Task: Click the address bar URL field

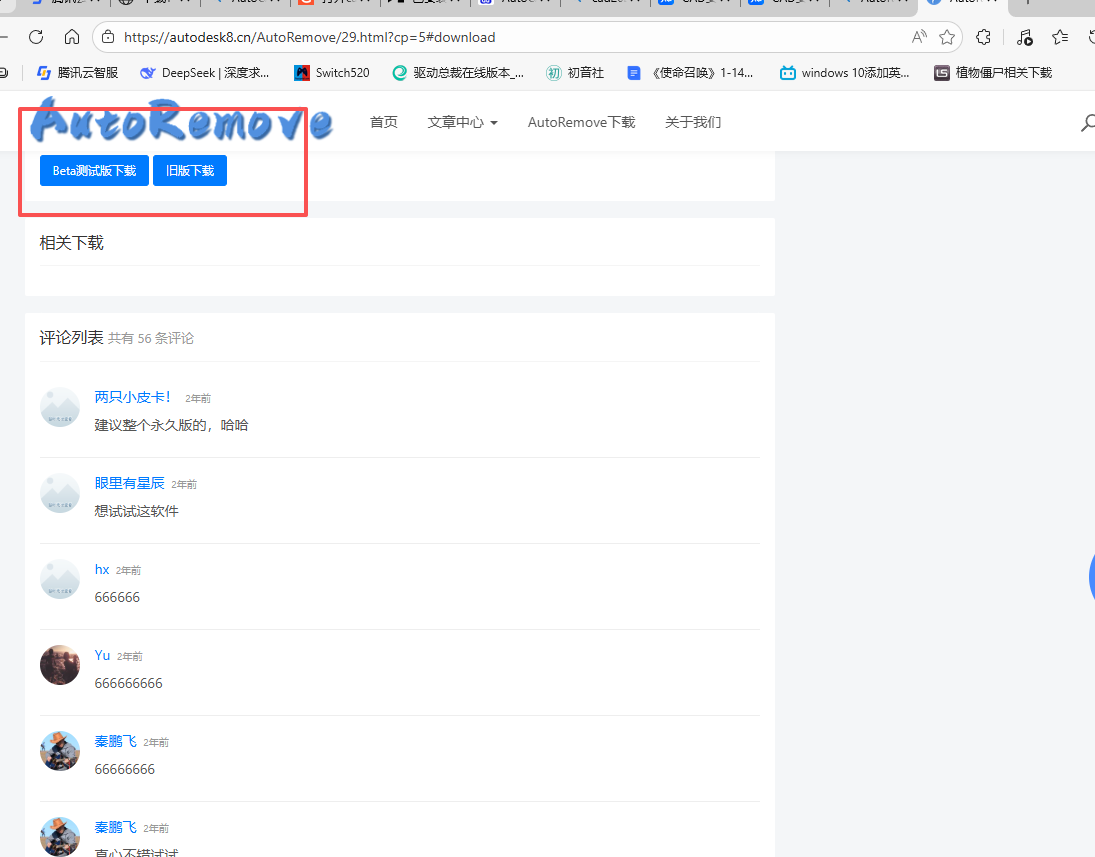Action: point(500,37)
